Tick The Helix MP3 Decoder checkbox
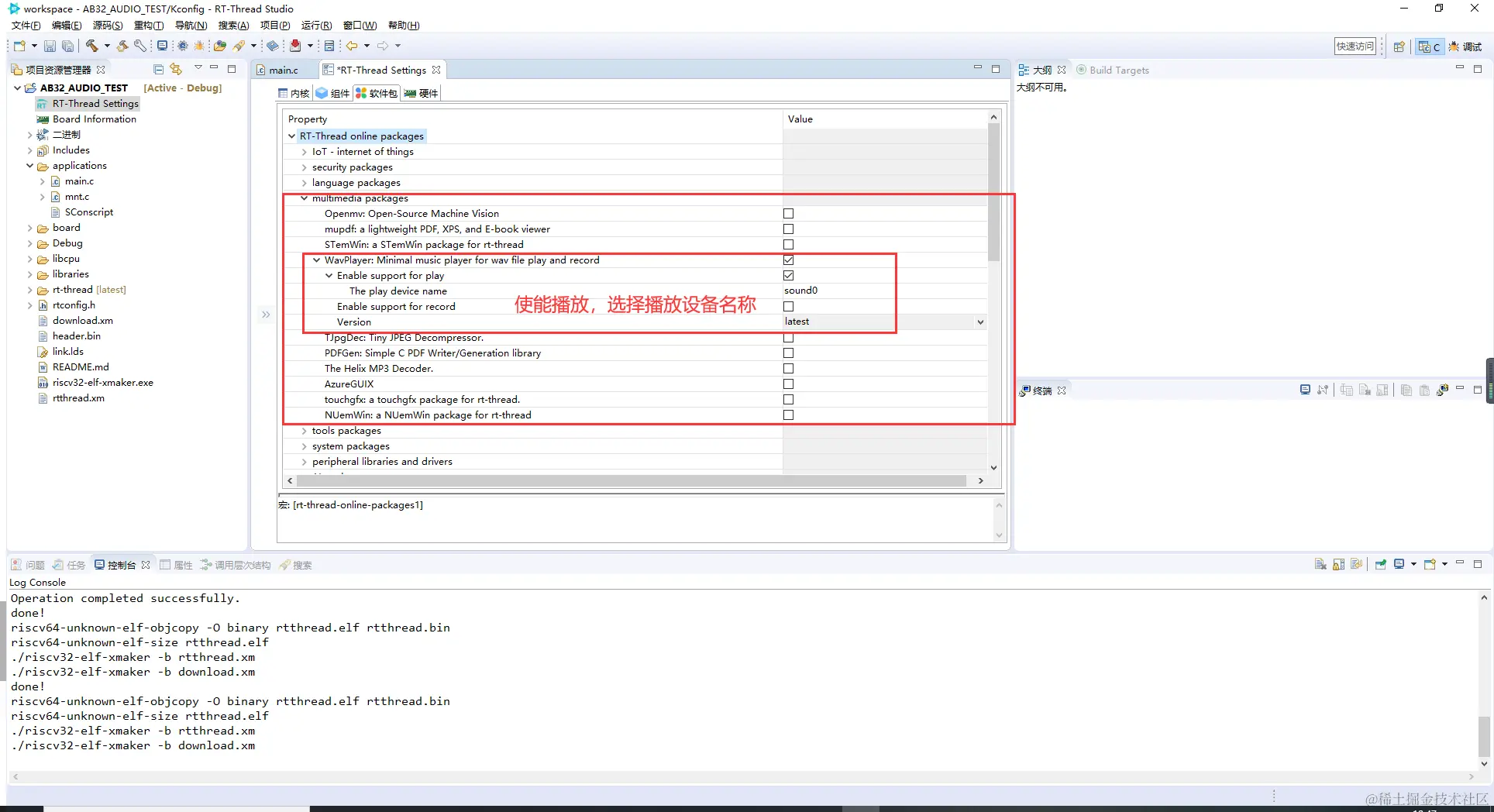This screenshot has height=812, width=1494. [788, 368]
